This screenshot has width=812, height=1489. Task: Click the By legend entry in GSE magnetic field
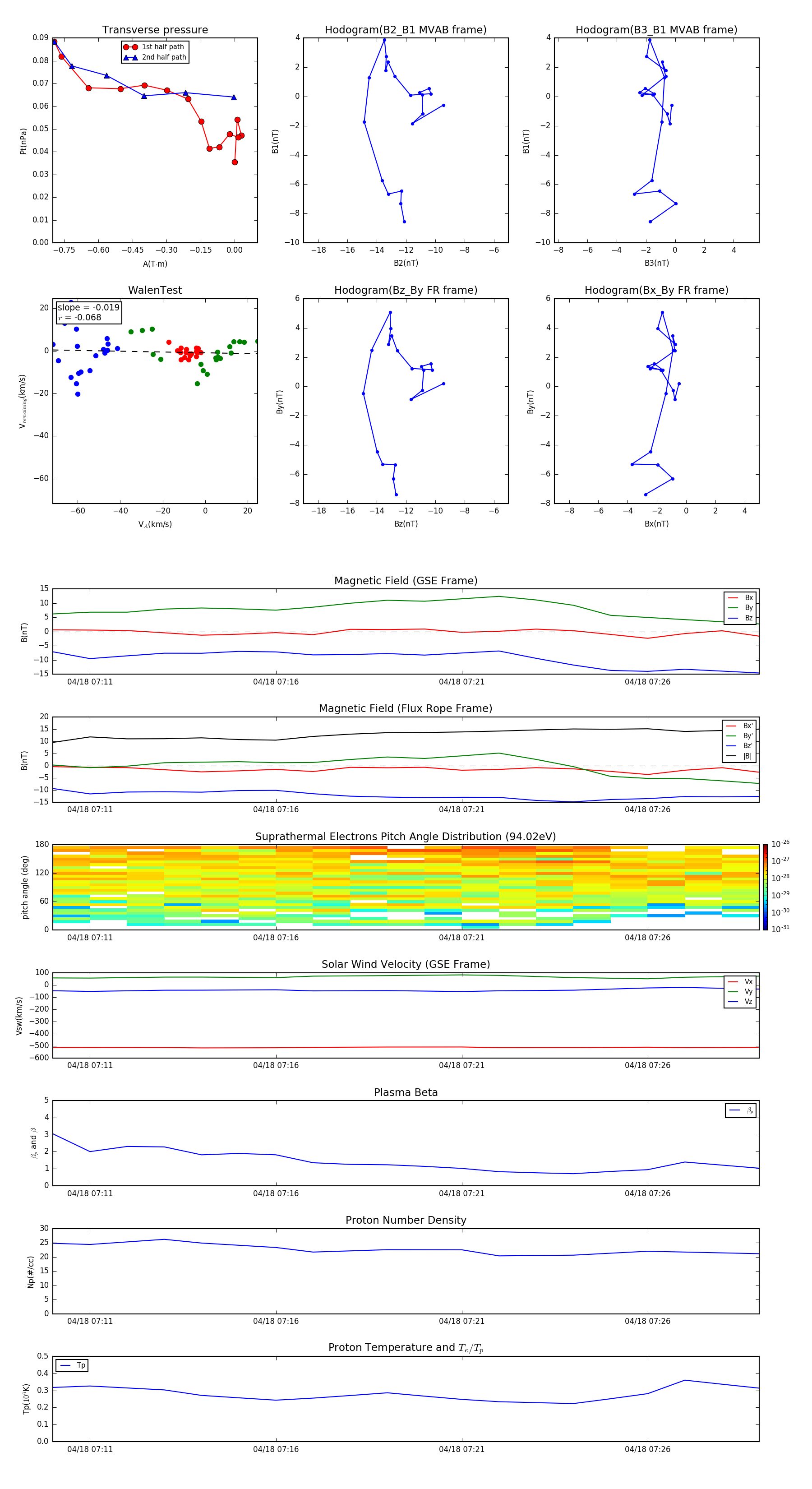[740, 607]
